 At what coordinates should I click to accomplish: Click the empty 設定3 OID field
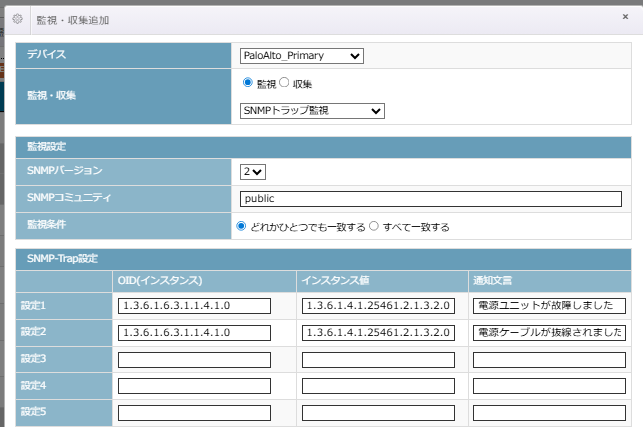click(x=195, y=359)
